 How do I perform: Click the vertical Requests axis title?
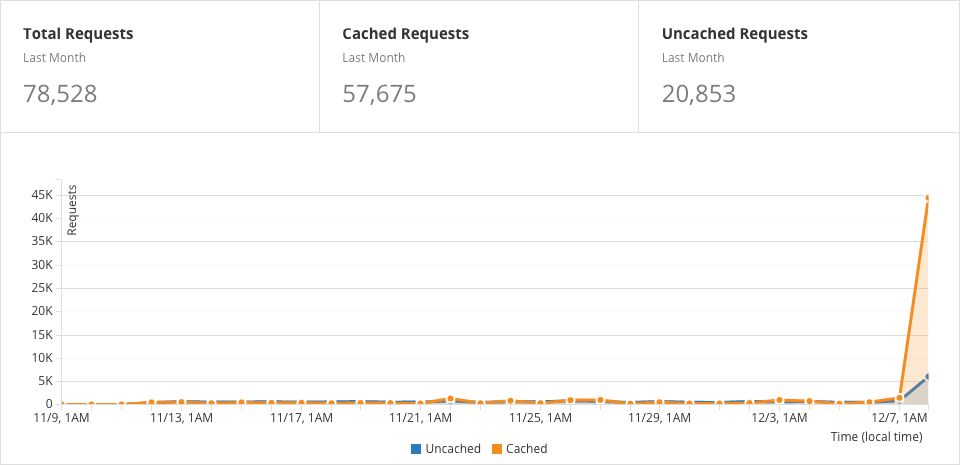coord(72,210)
